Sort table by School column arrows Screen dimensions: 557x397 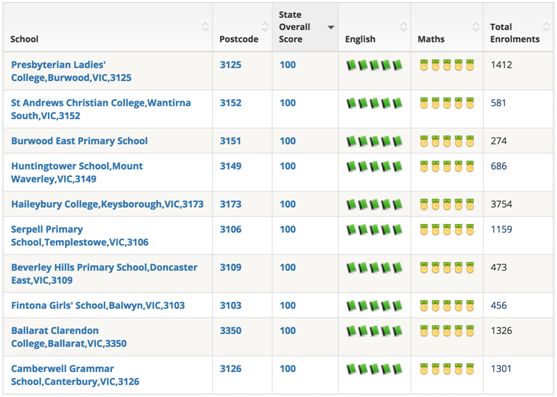[205, 27]
